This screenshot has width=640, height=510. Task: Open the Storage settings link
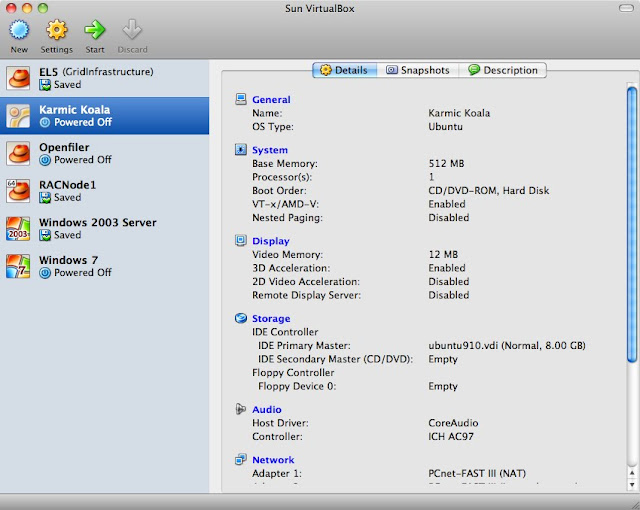tap(271, 319)
